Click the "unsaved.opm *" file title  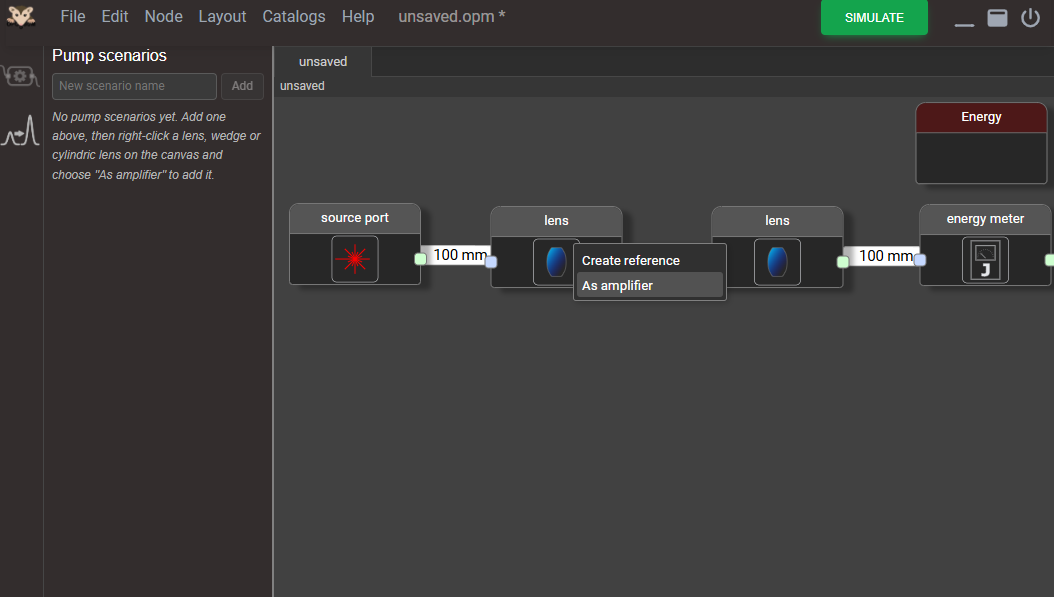coord(452,16)
